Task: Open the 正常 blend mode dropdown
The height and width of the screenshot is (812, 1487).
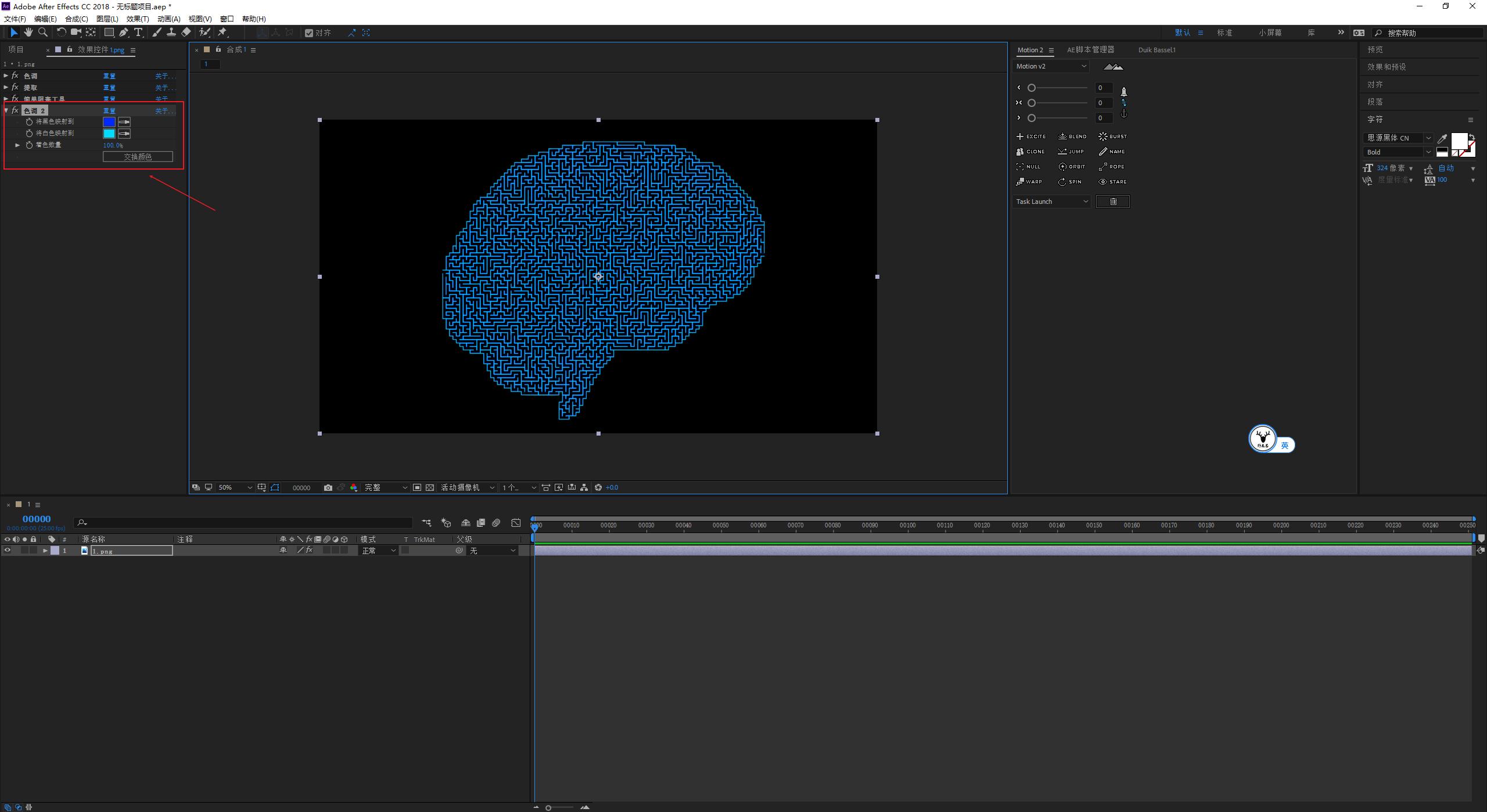Action: (379, 551)
